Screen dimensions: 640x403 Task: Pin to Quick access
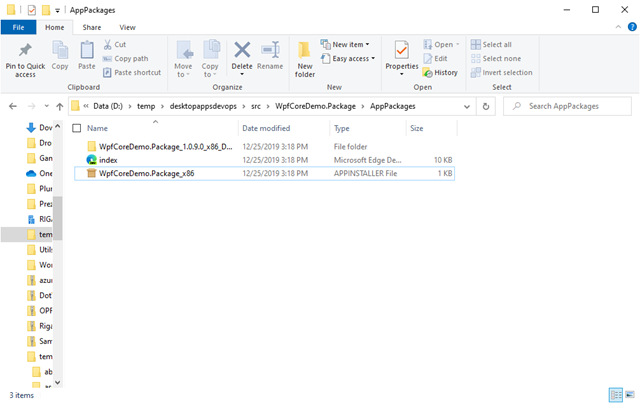click(25, 60)
